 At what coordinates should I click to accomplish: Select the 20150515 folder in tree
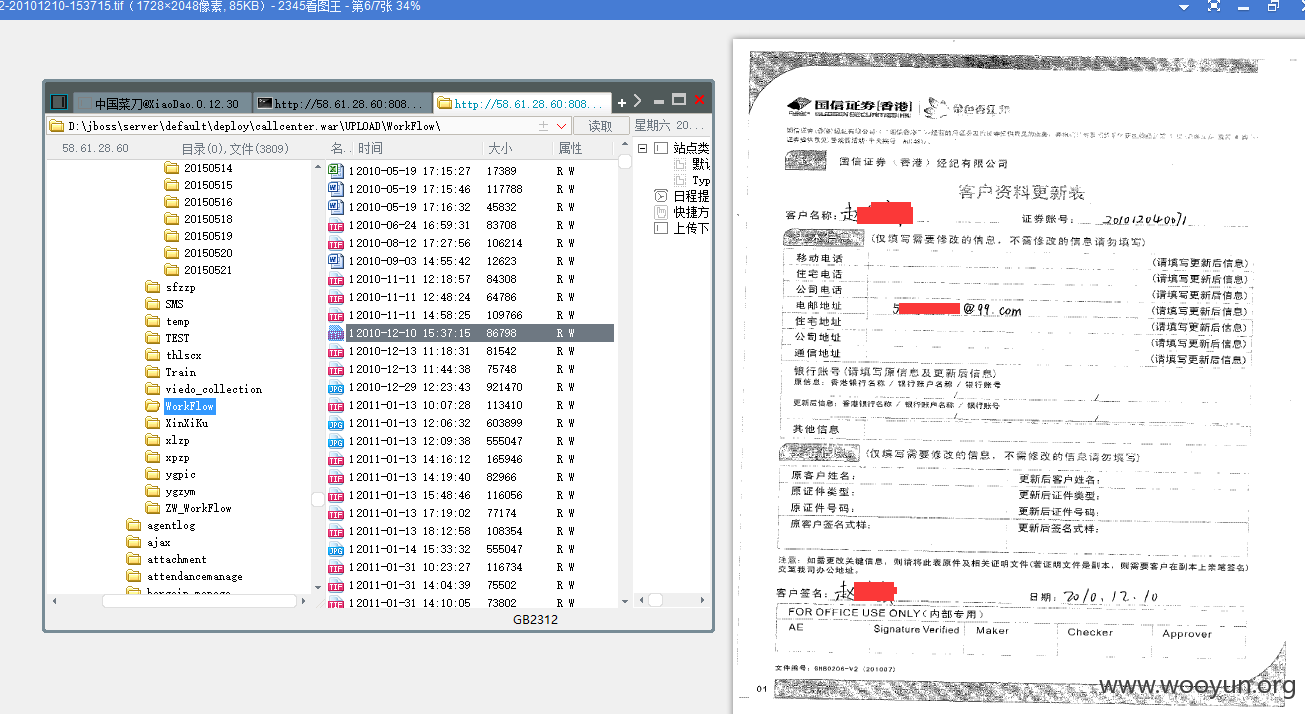point(198,185)
